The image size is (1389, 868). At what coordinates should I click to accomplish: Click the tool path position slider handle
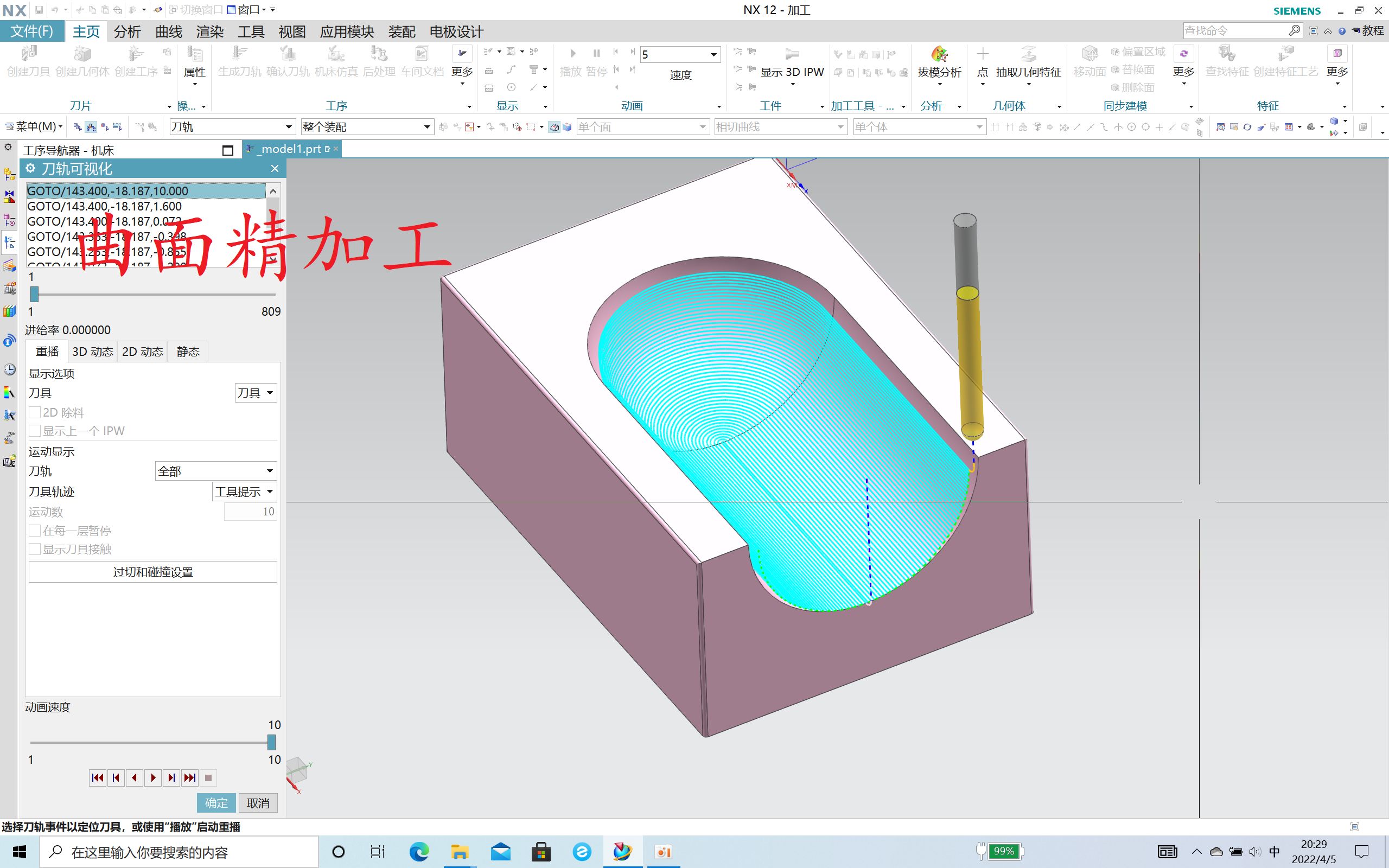[34, 294]
